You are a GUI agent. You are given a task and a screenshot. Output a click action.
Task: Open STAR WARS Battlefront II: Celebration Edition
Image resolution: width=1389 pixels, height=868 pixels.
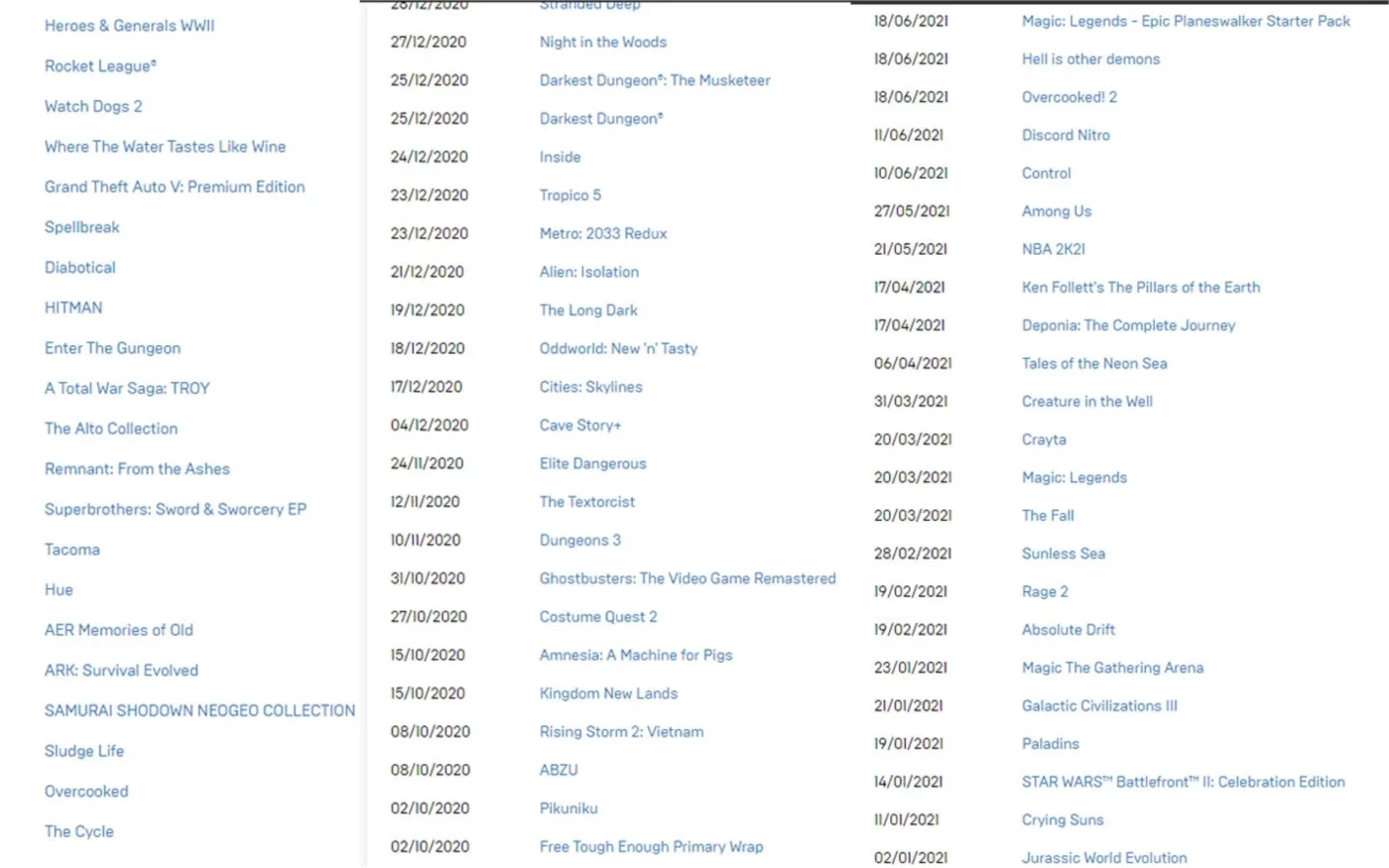1184,782
